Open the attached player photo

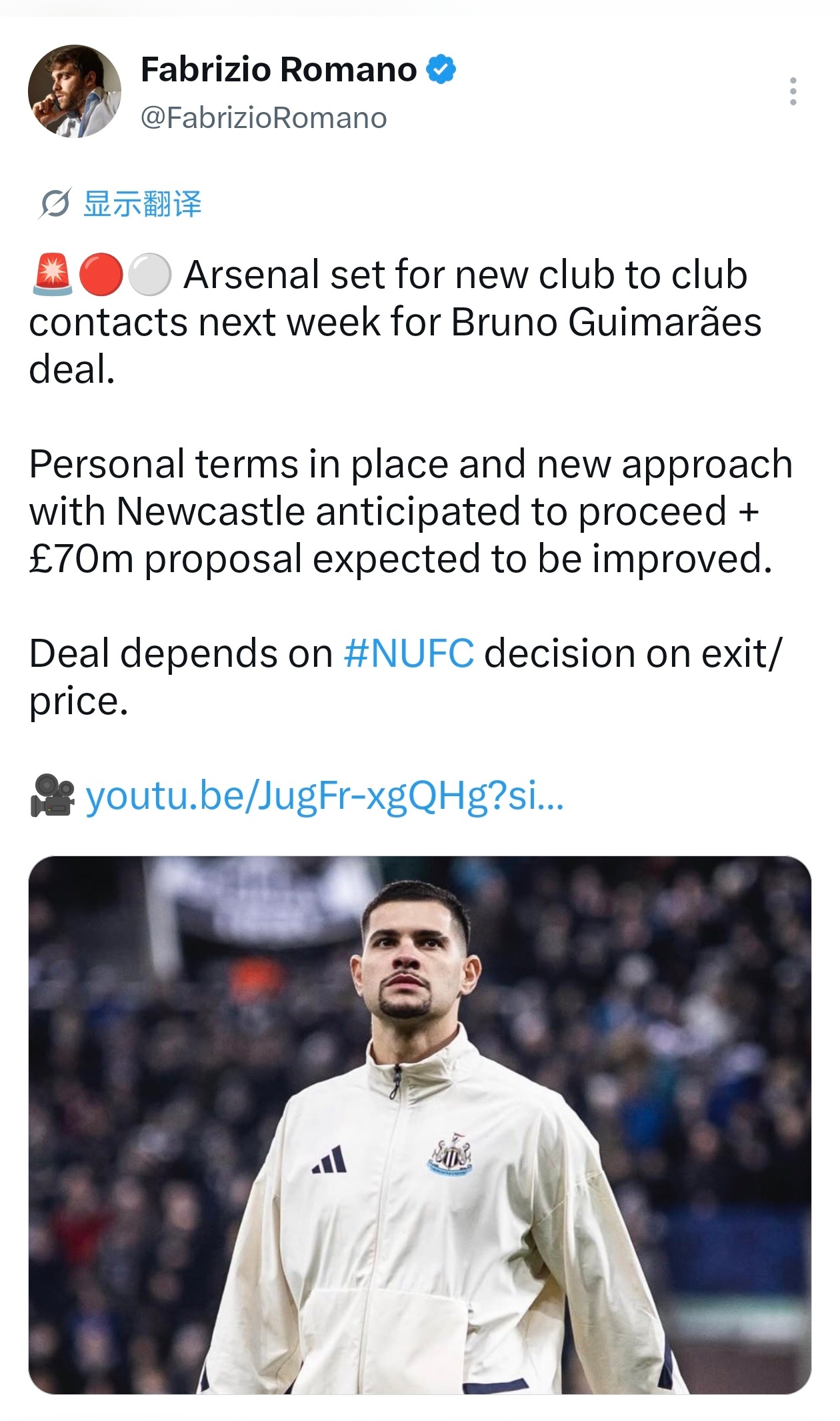420,1125
